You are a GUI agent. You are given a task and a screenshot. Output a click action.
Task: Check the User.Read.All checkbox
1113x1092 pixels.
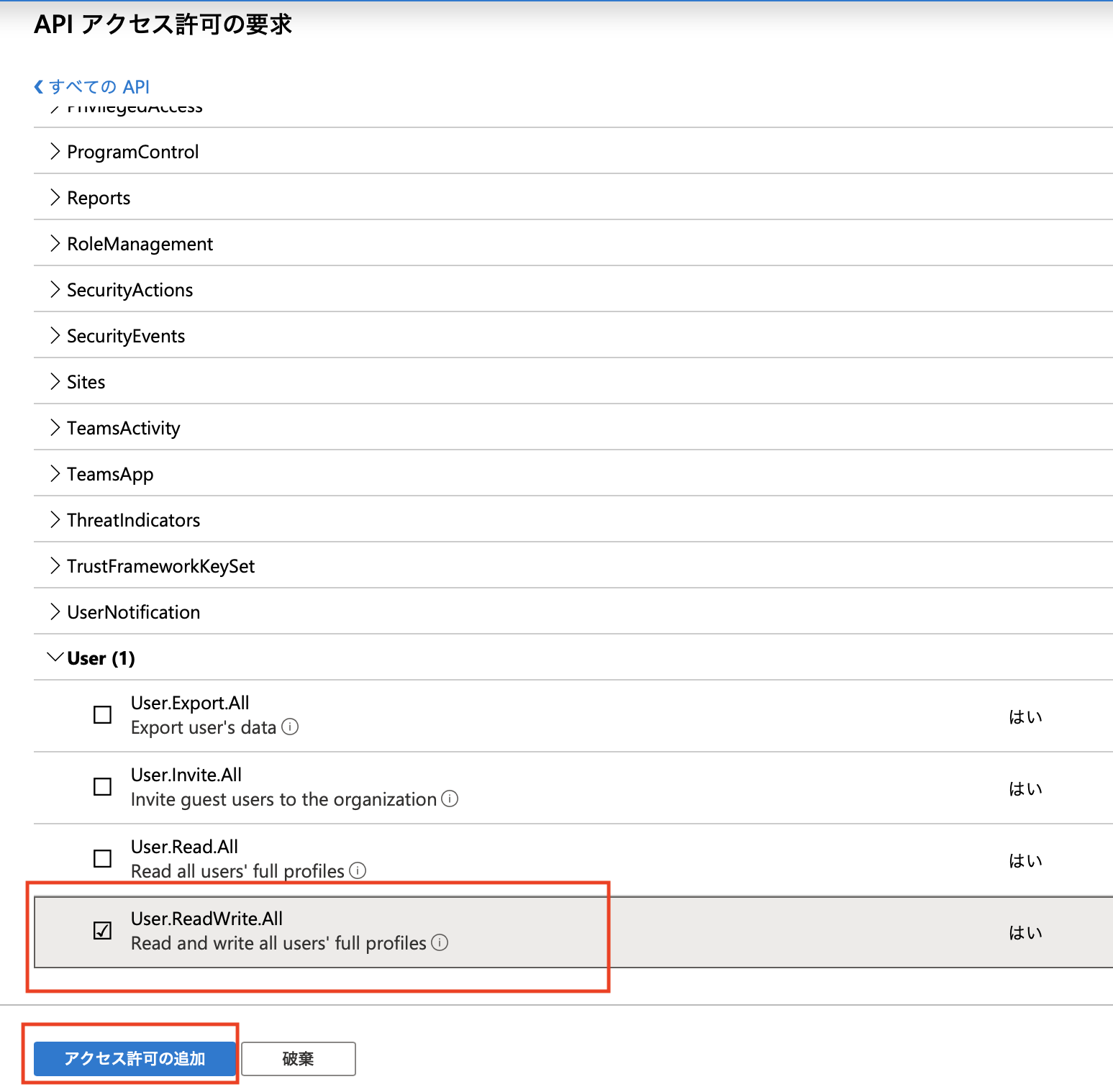[x=102, y=858]
